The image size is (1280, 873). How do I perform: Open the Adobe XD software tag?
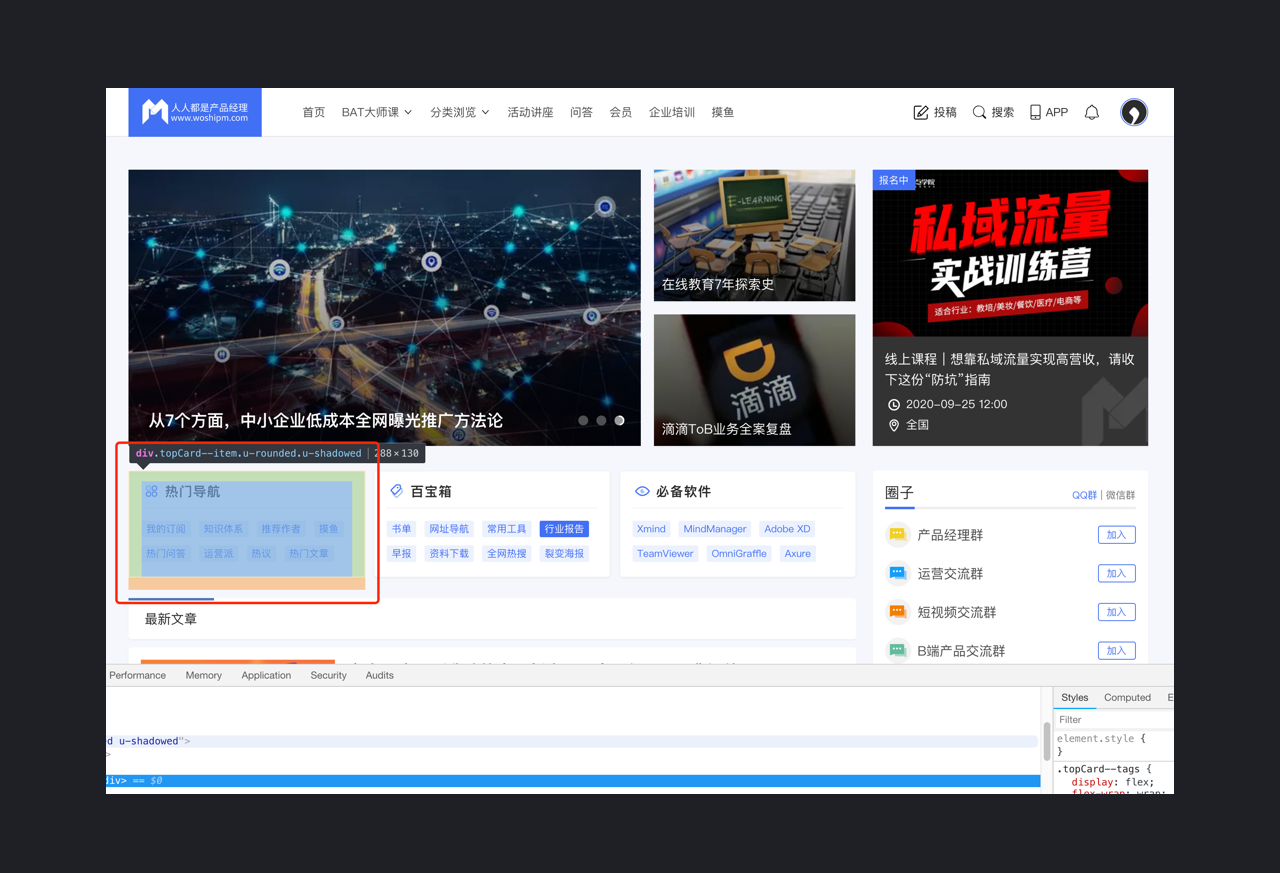point(787,529)
